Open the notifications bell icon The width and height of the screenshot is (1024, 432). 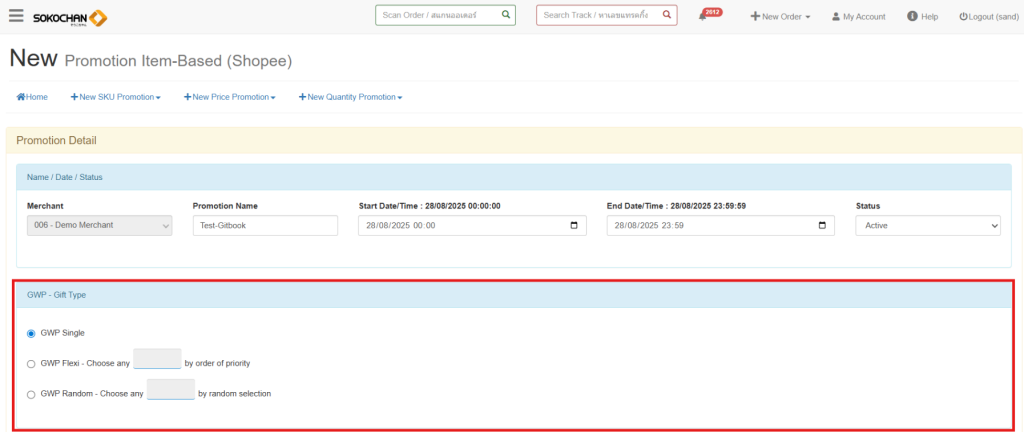click(704, 17)
